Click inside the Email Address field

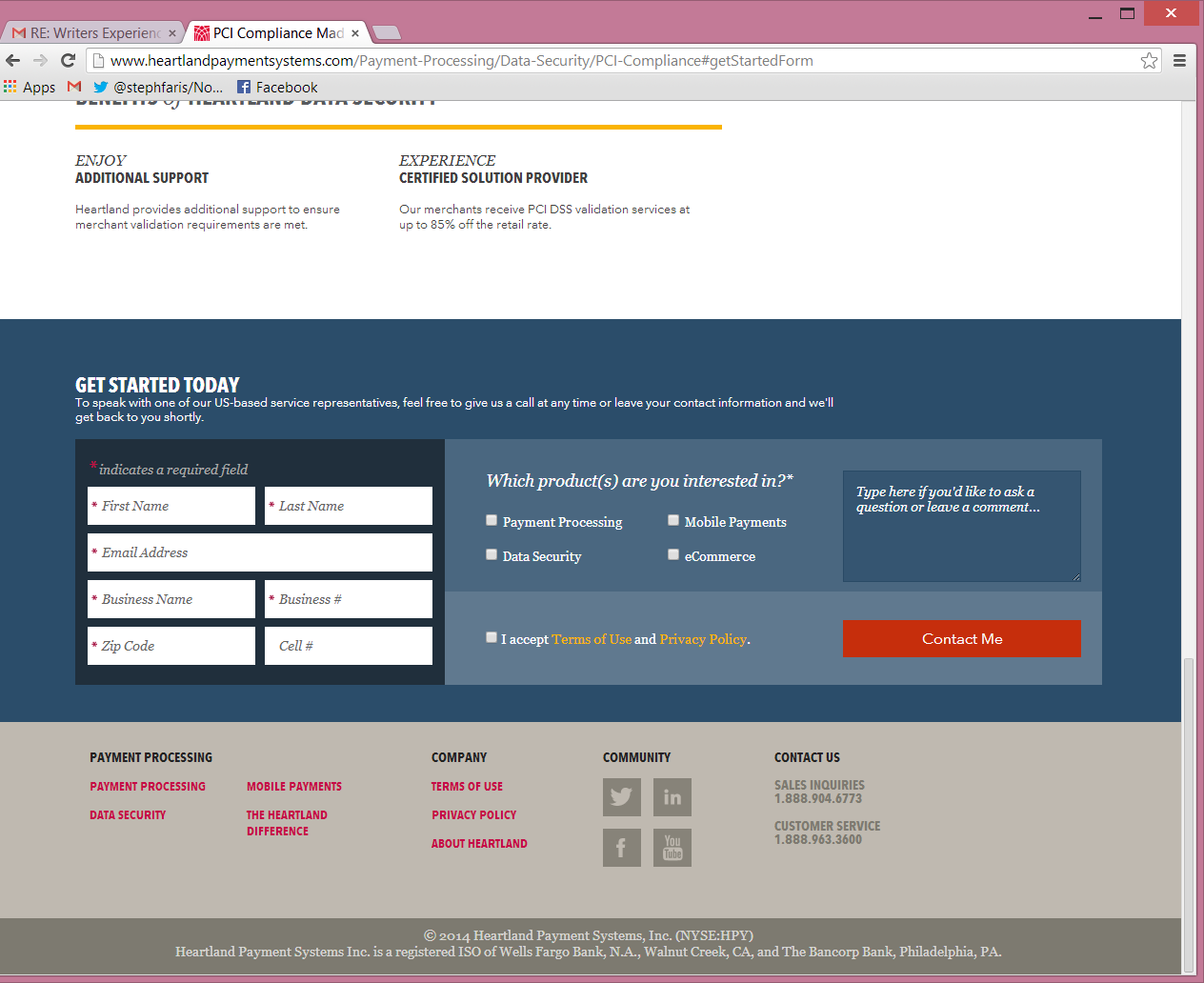(260, 552)
